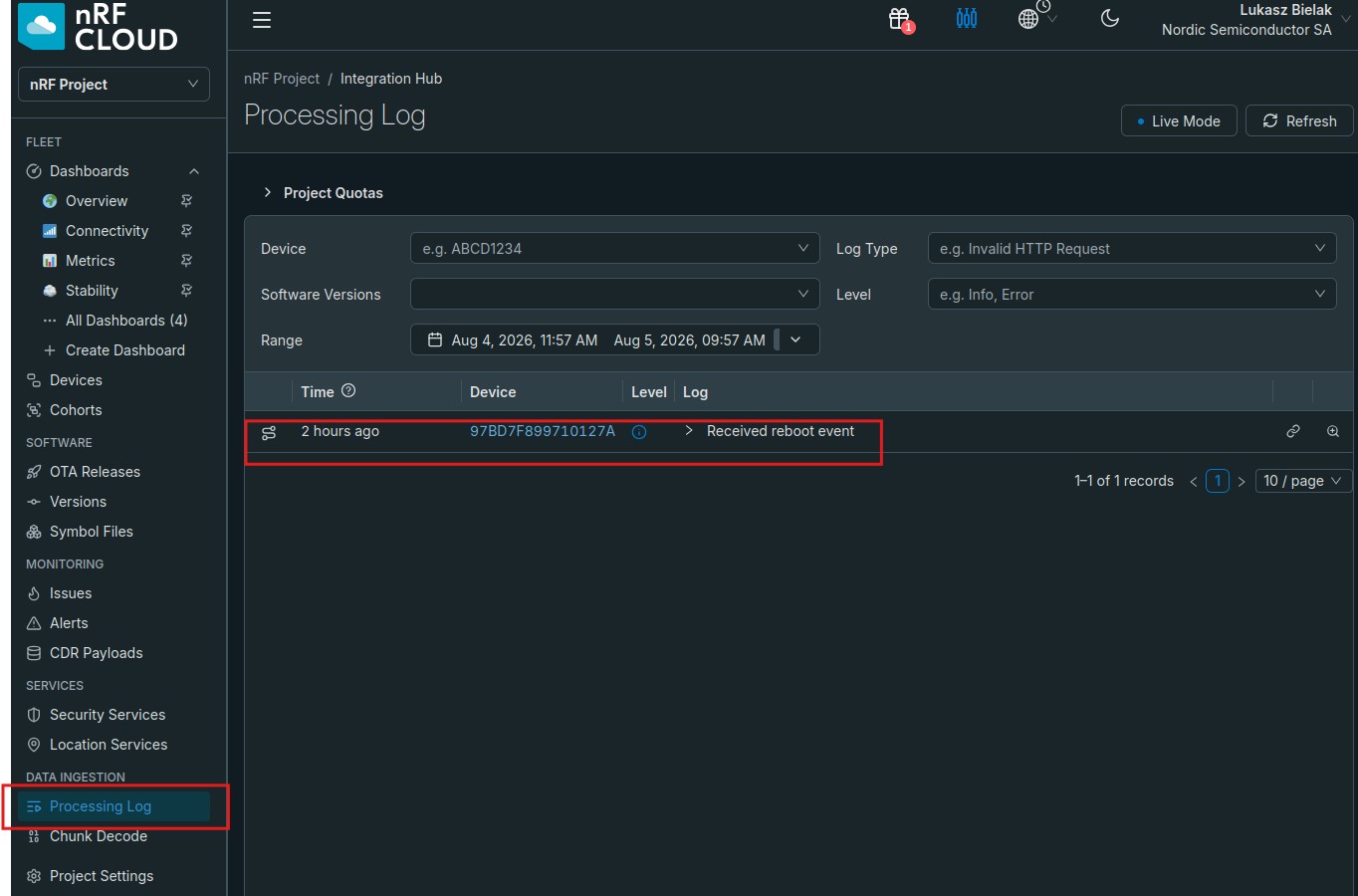Click info level icon in log row
Image resolution: width=1358 pixels, height=896 pixels.
point(639,432)
